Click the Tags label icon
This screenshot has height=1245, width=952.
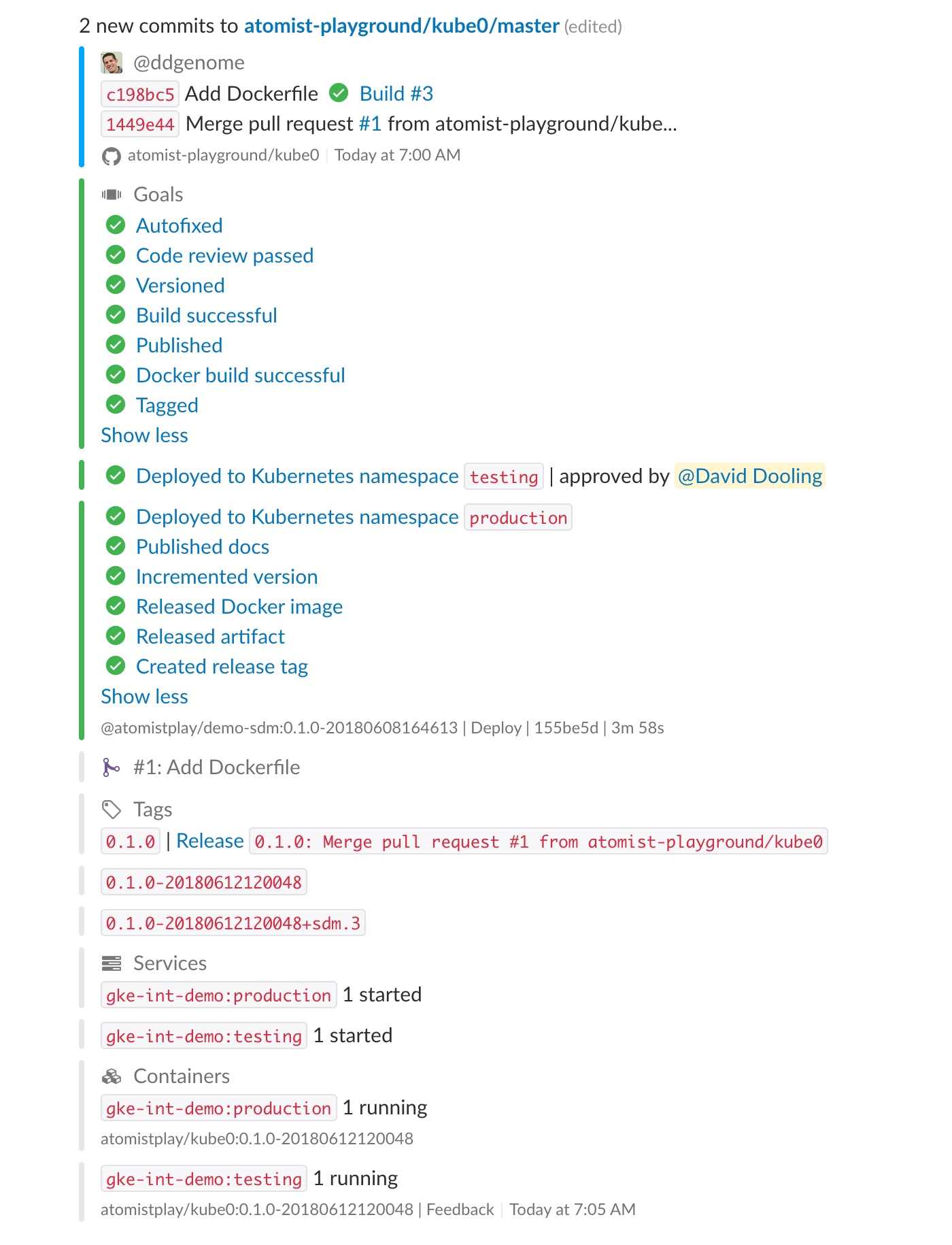pos(112,810)
